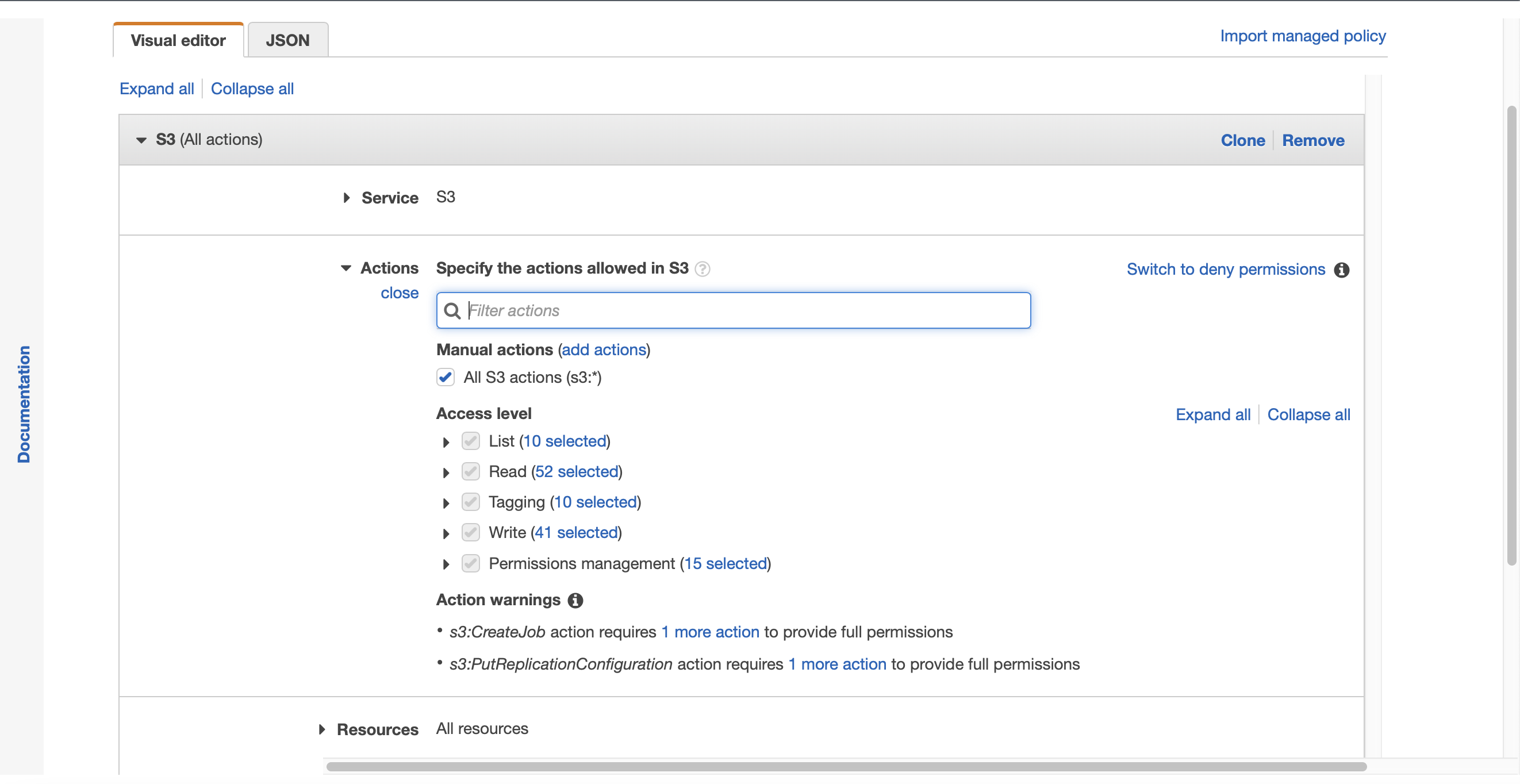Expand the Read access level arrow
1520x784 pixels.
tap(446, 472)
